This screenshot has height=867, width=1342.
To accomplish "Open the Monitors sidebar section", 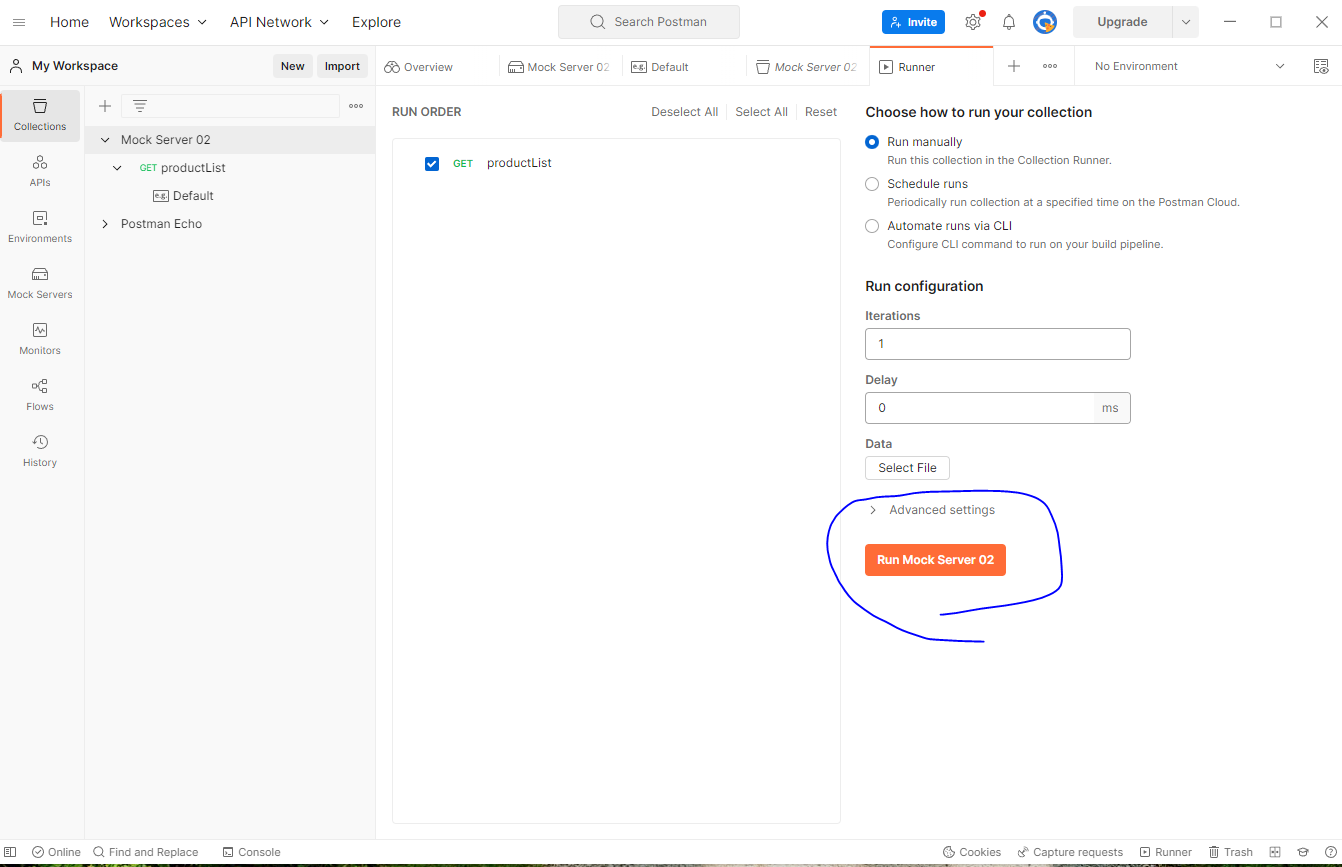I will pyautogui.click(x=40, y=339).
